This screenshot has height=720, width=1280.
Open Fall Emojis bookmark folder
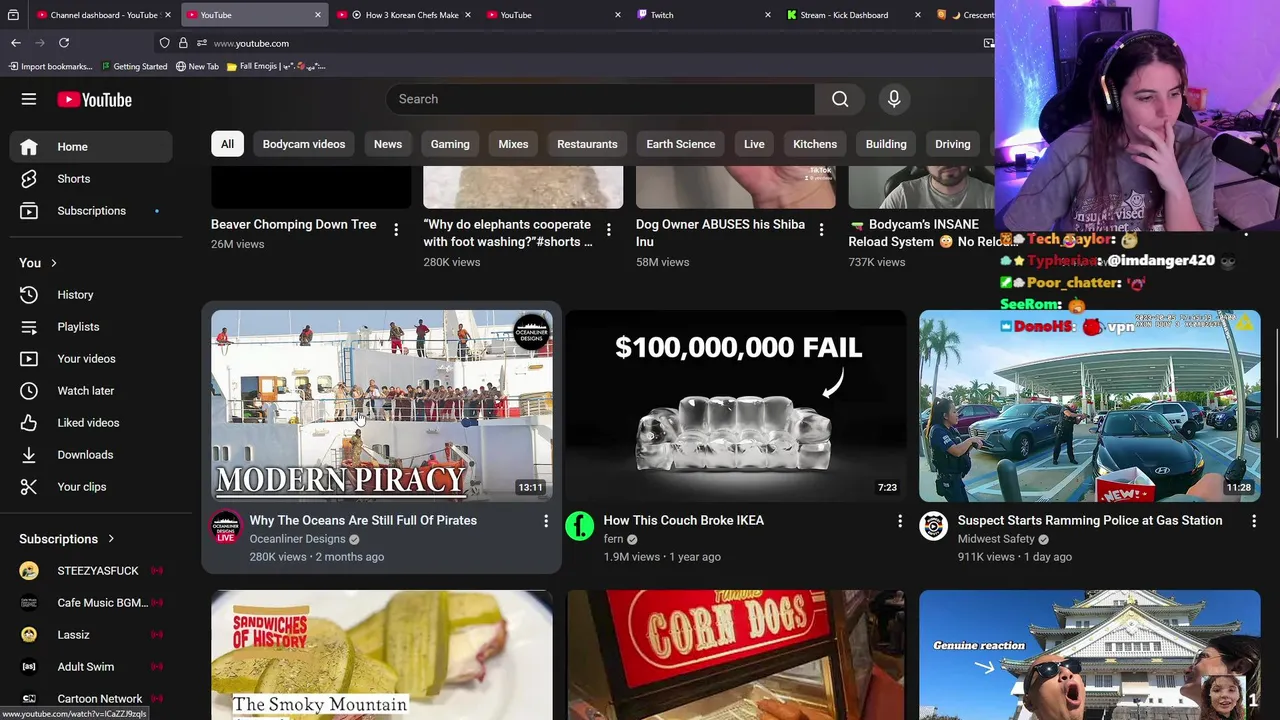coord(276,66)
